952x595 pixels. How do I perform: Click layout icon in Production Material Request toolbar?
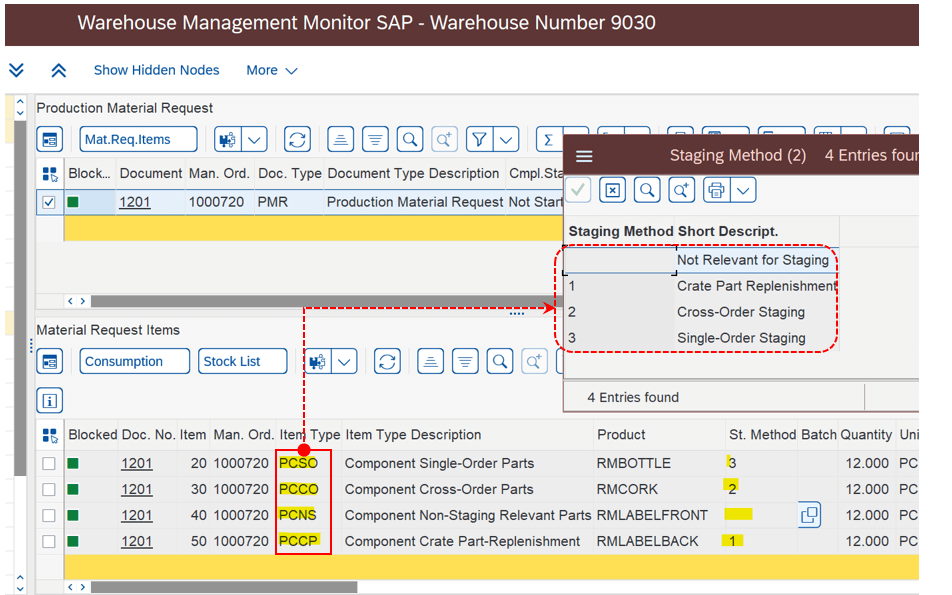pyautogui.click(x=228, y=140)
